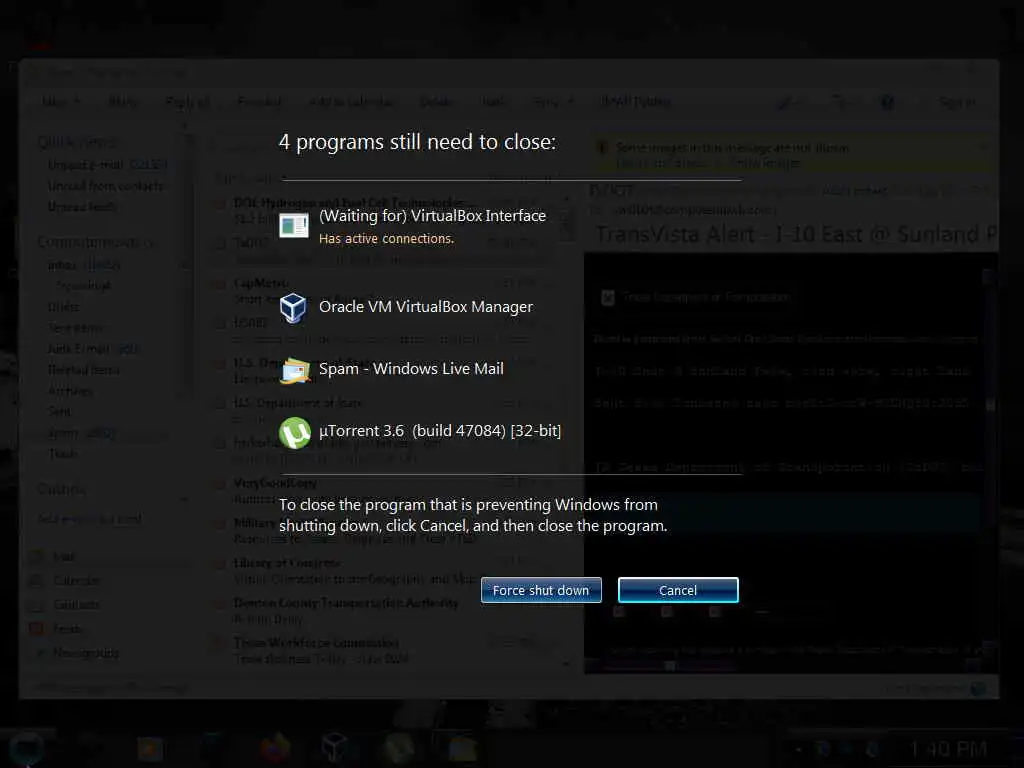The width and height of the screenshot is (1024, 768).
Task: Open the Texas Workforce Commission message
Action: [x=385, y=650]
